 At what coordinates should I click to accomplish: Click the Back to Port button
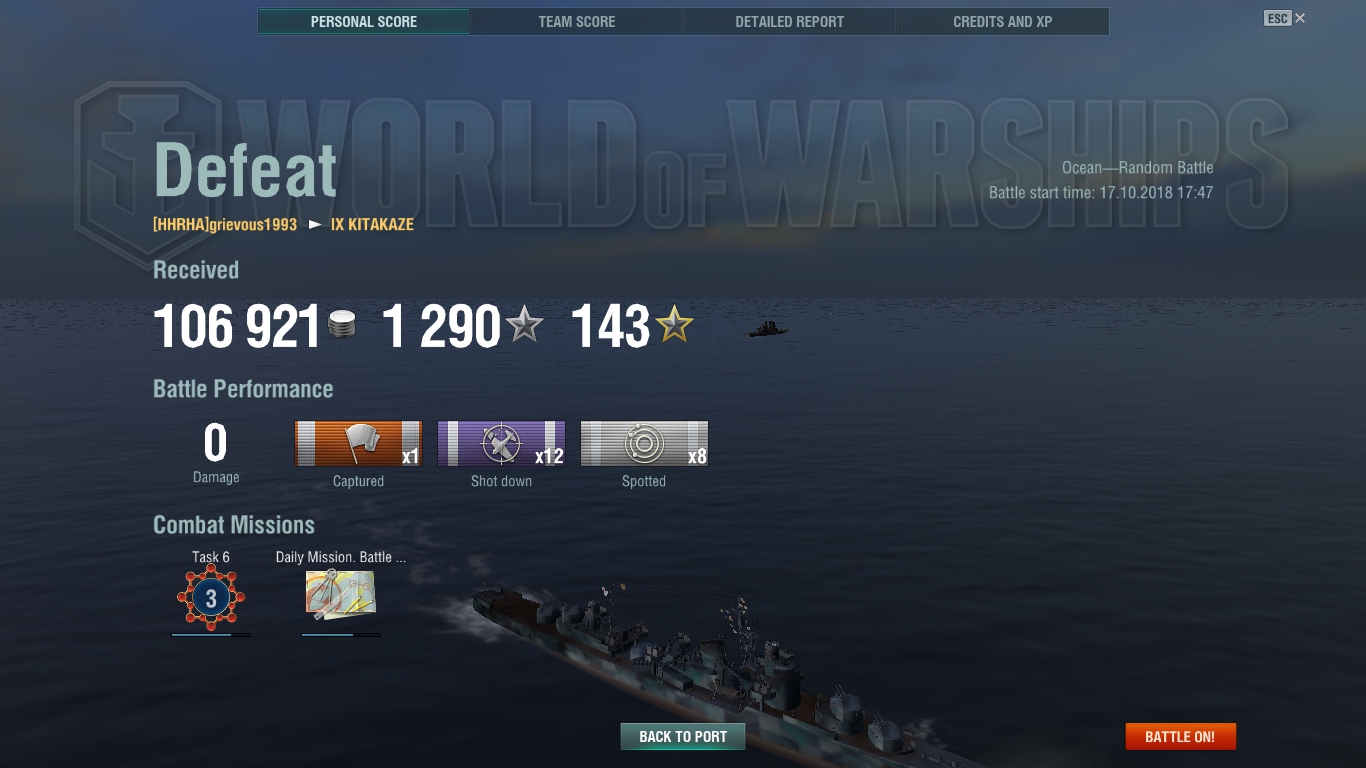tap(683, 737)
